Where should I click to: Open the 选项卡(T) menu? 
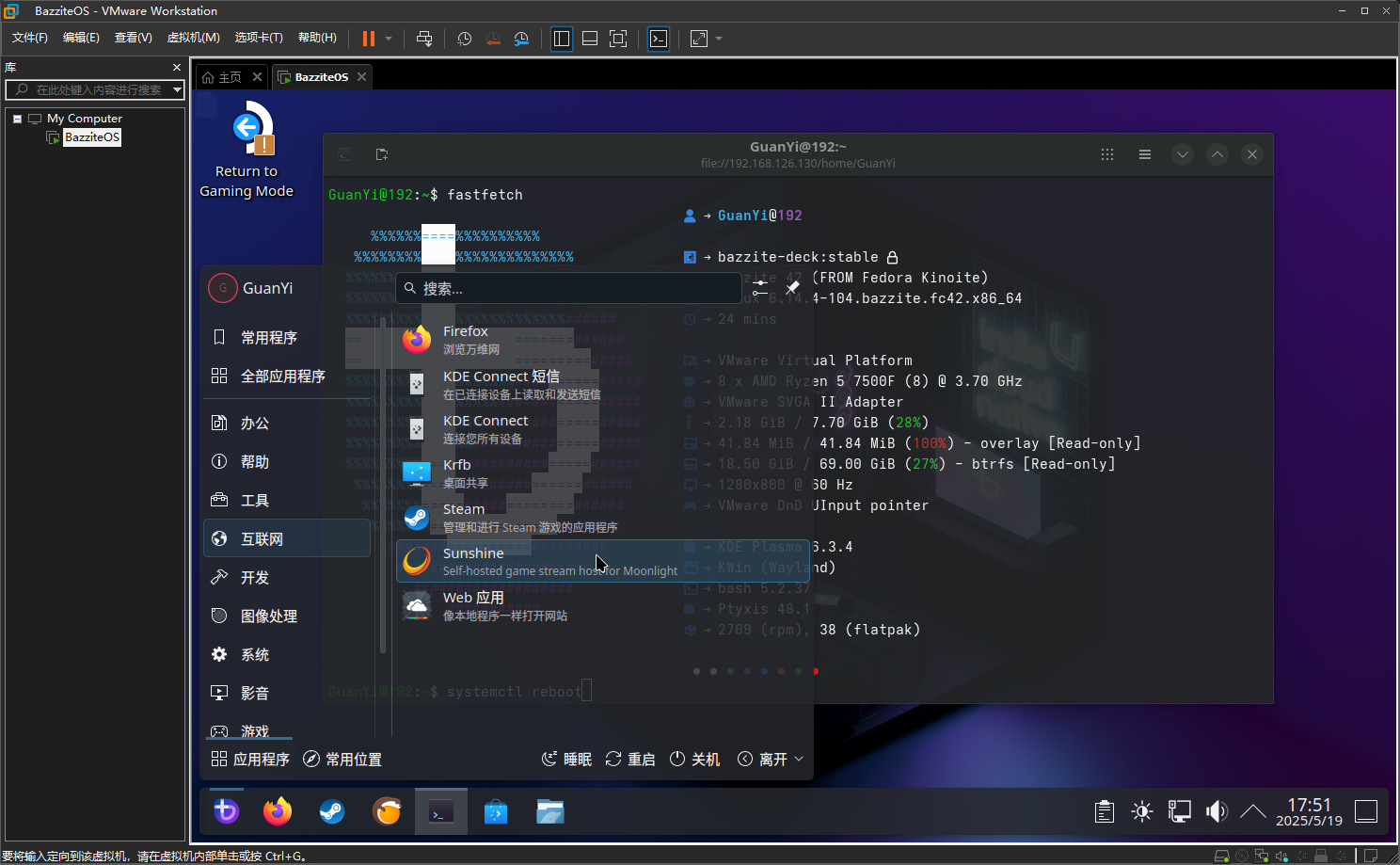(259, 38)
